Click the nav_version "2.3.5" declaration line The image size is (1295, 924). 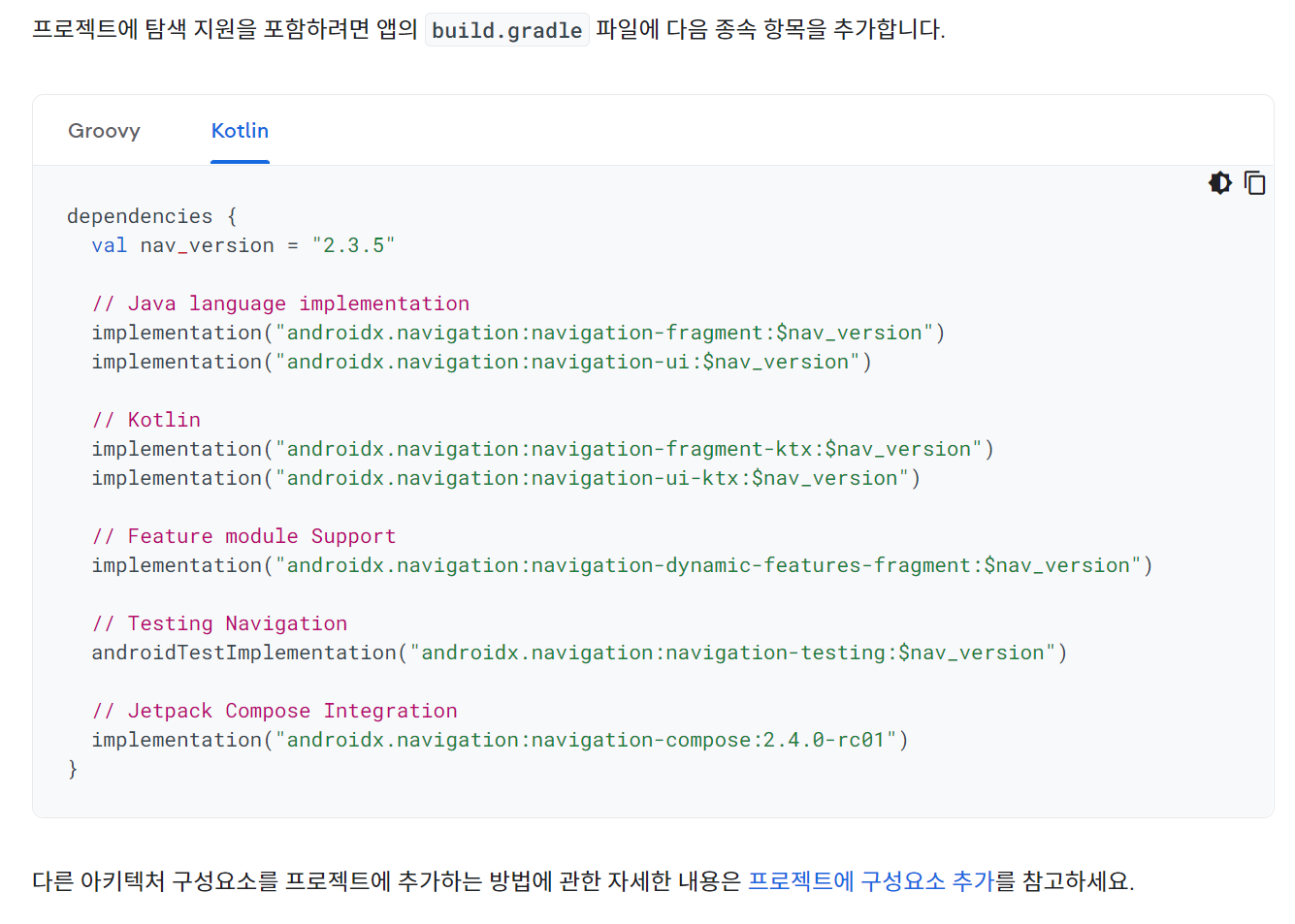243,245
